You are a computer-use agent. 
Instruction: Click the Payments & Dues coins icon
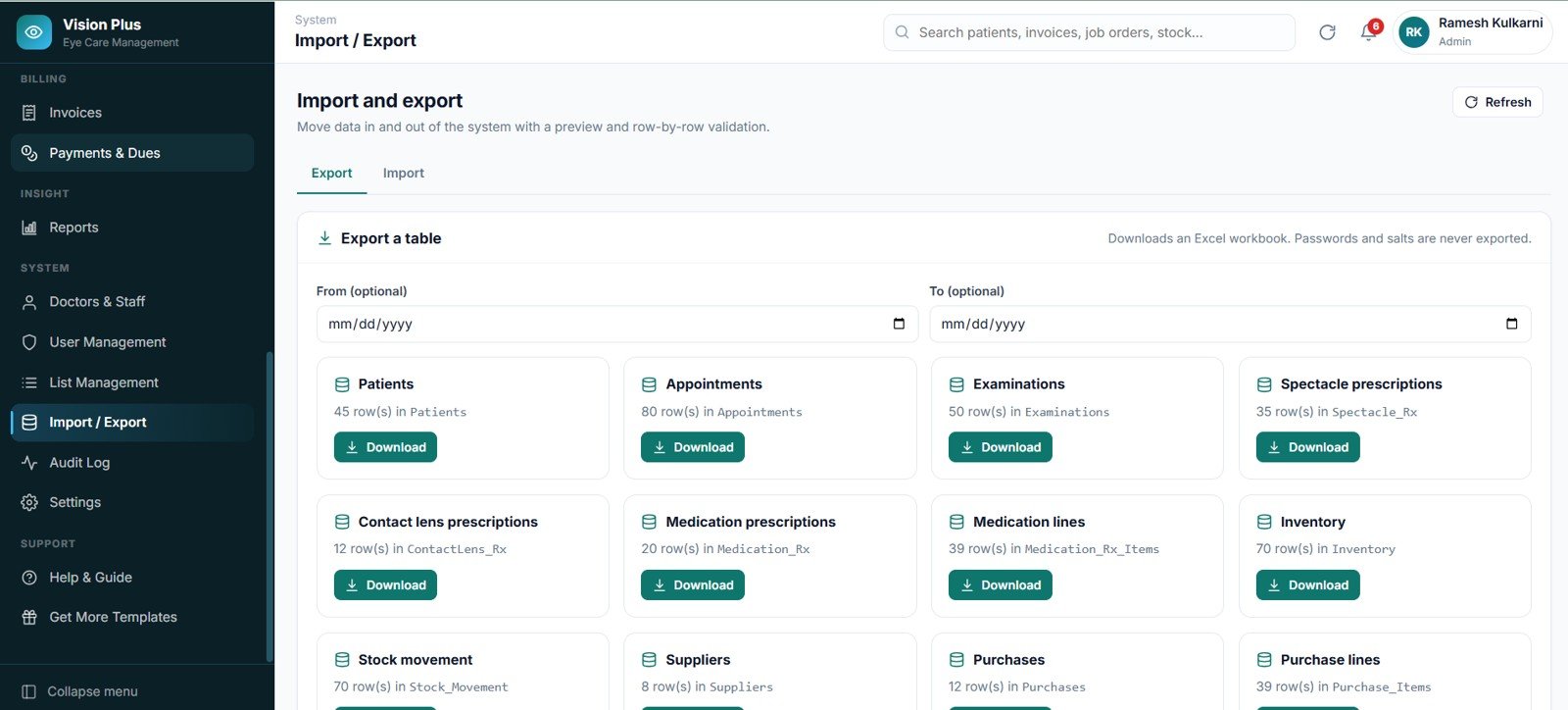pyautogui.click(x=29, y=153)
